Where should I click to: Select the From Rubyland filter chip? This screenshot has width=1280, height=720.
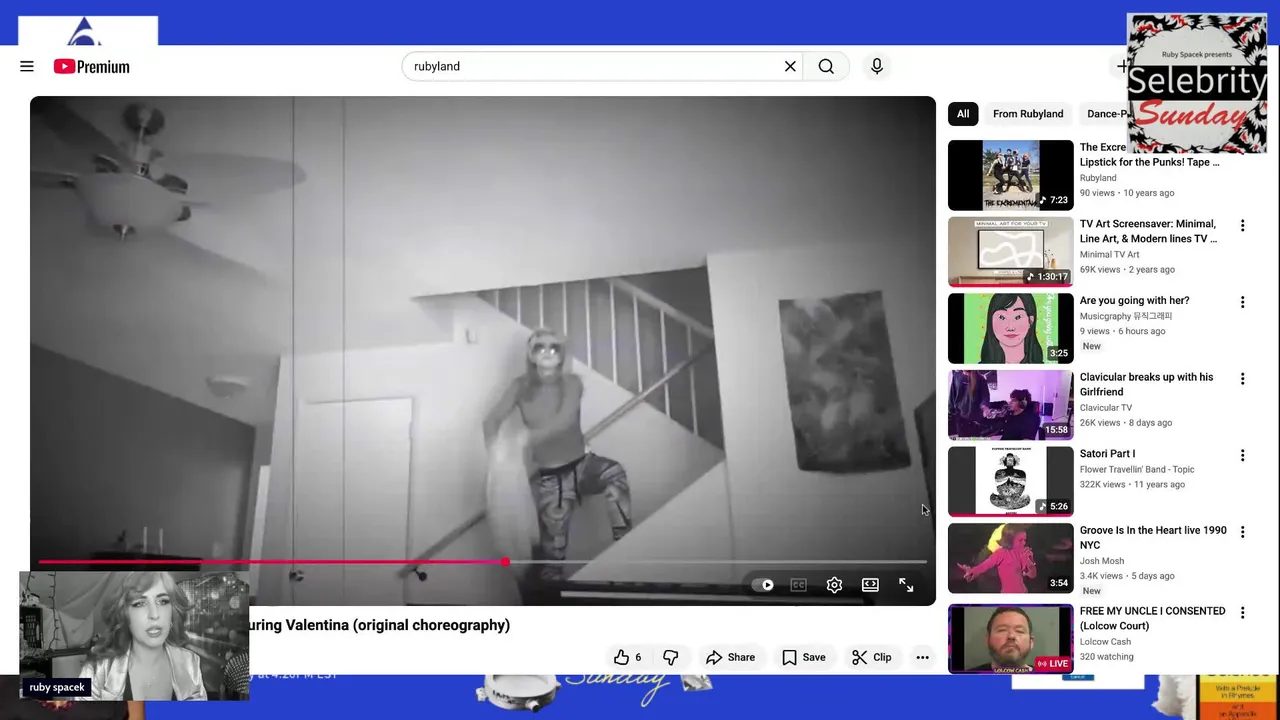click(1028, 114)
